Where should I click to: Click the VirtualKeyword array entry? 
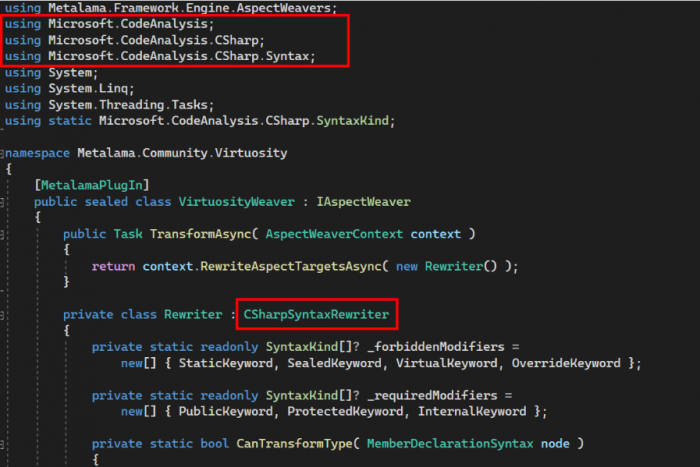coord(446,363)
